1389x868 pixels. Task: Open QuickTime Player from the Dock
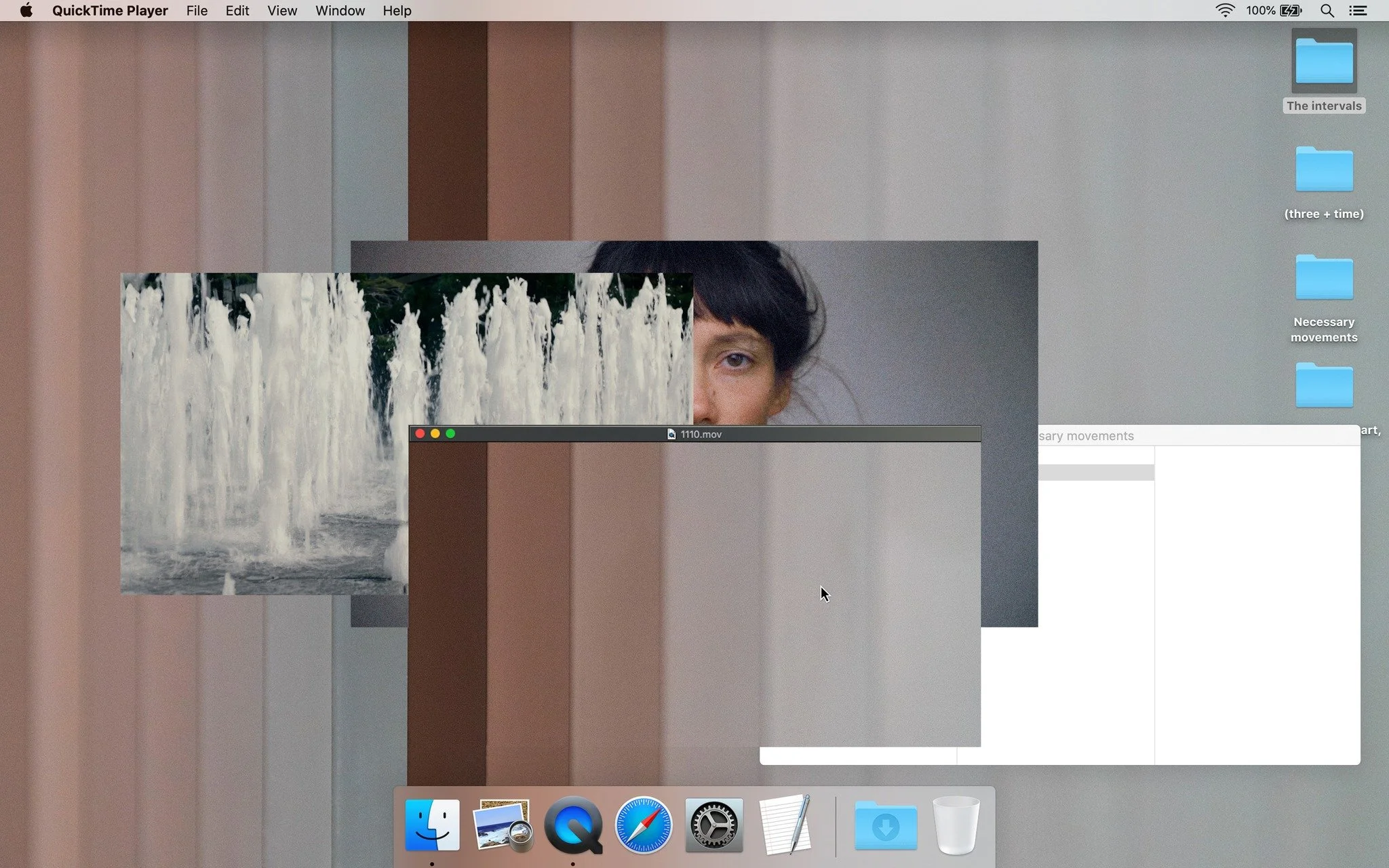pyautogui.click(x=573, y=825)
